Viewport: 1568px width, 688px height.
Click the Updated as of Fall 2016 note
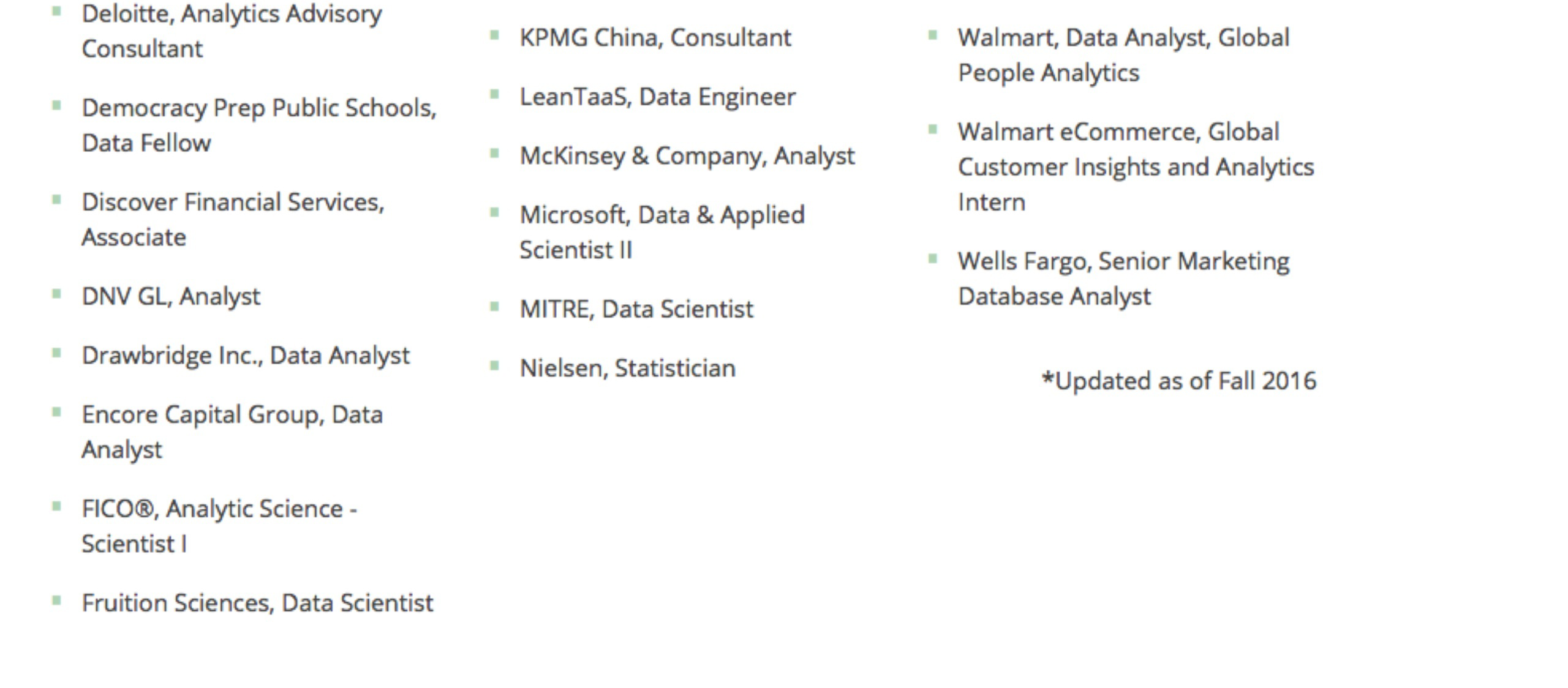[x=1179, y=381]
